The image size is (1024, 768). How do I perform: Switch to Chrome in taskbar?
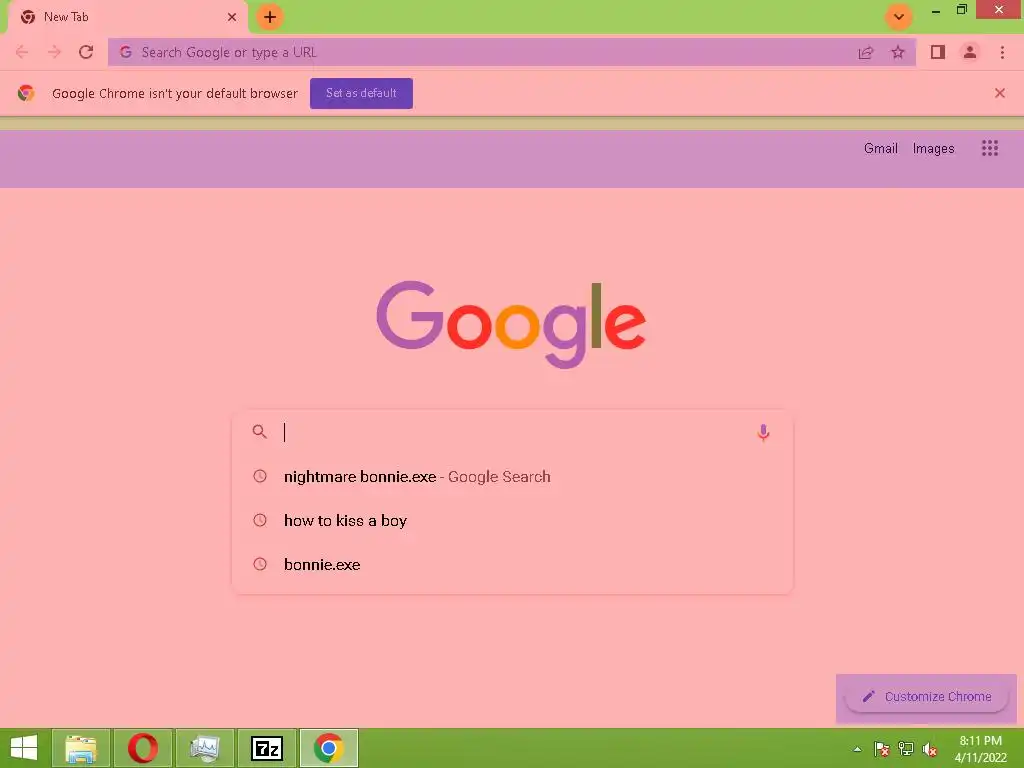pos(328,748)
